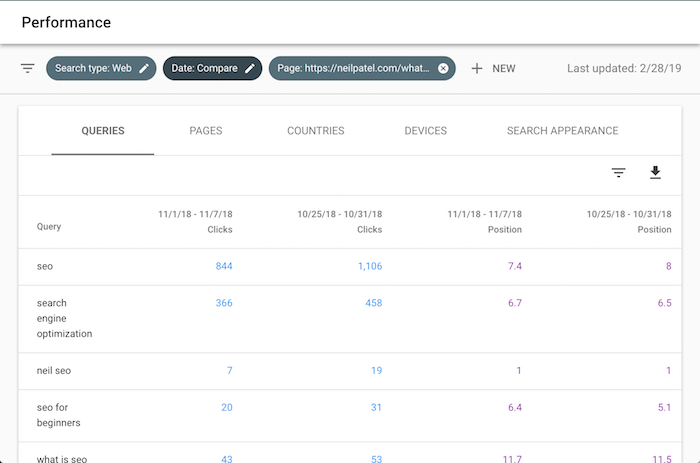Edit Date Compare pencil icon
Viewport: 700px width, 463px height.
[x=250, y=68]
